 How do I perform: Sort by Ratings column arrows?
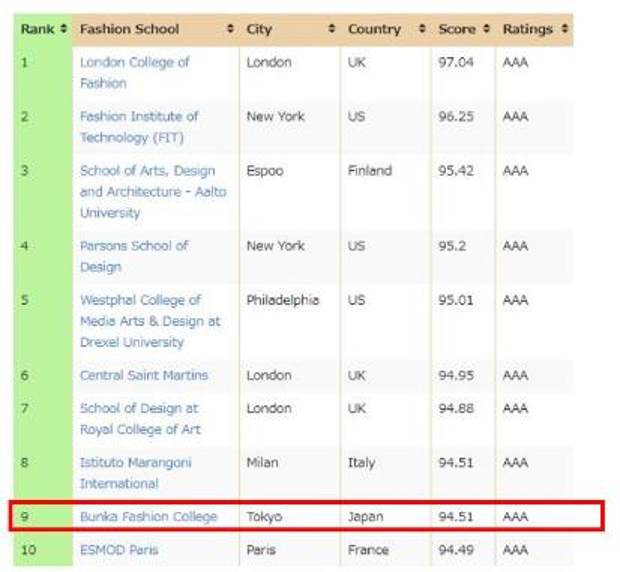tap(565, 29)
